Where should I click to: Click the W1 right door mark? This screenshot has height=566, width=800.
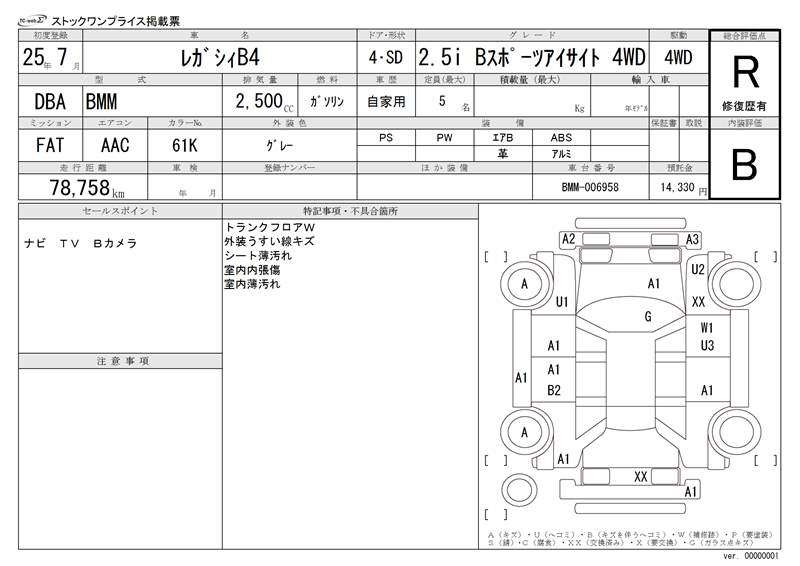pyautogui.click(x=707, y=328)
